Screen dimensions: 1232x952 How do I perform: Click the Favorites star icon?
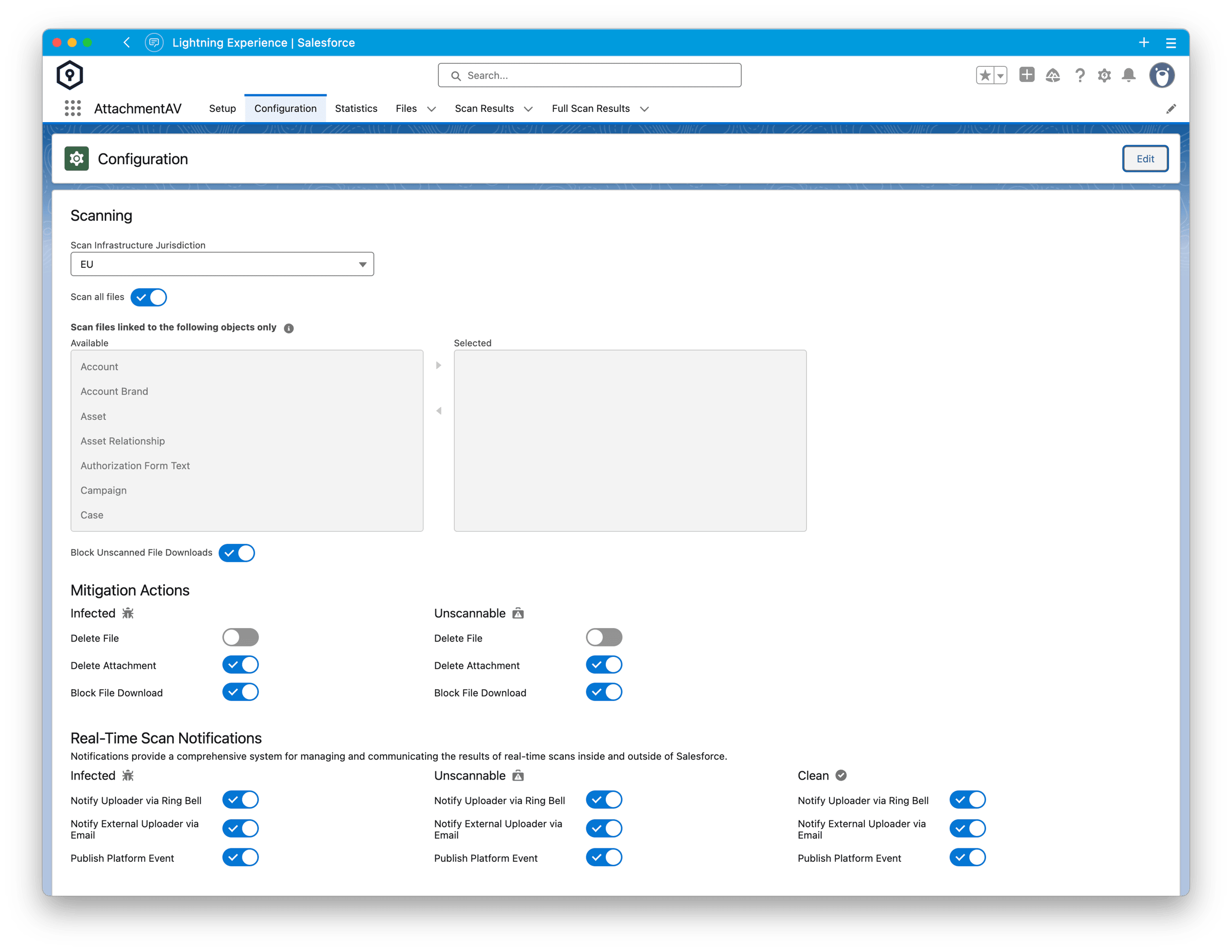(x=985, y=75)
